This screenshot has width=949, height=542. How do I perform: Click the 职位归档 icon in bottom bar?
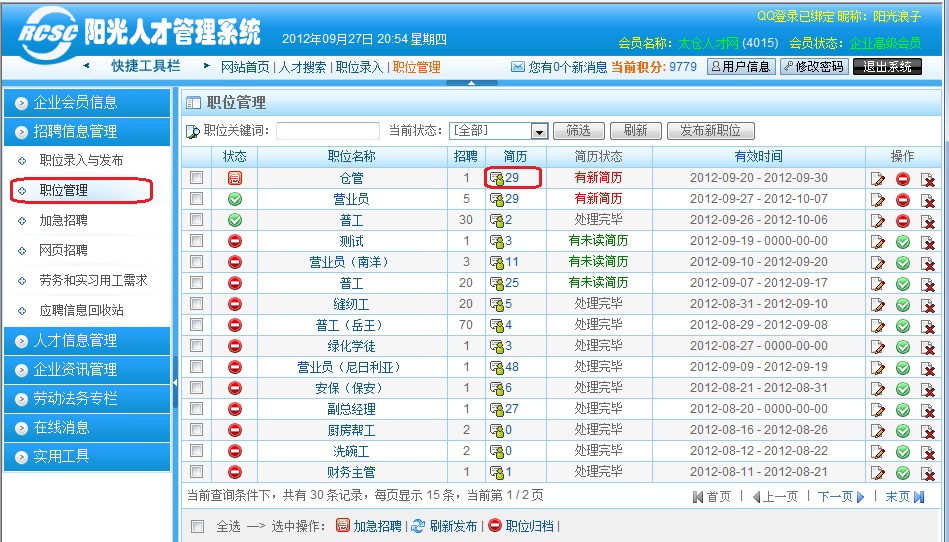(494, 526)
